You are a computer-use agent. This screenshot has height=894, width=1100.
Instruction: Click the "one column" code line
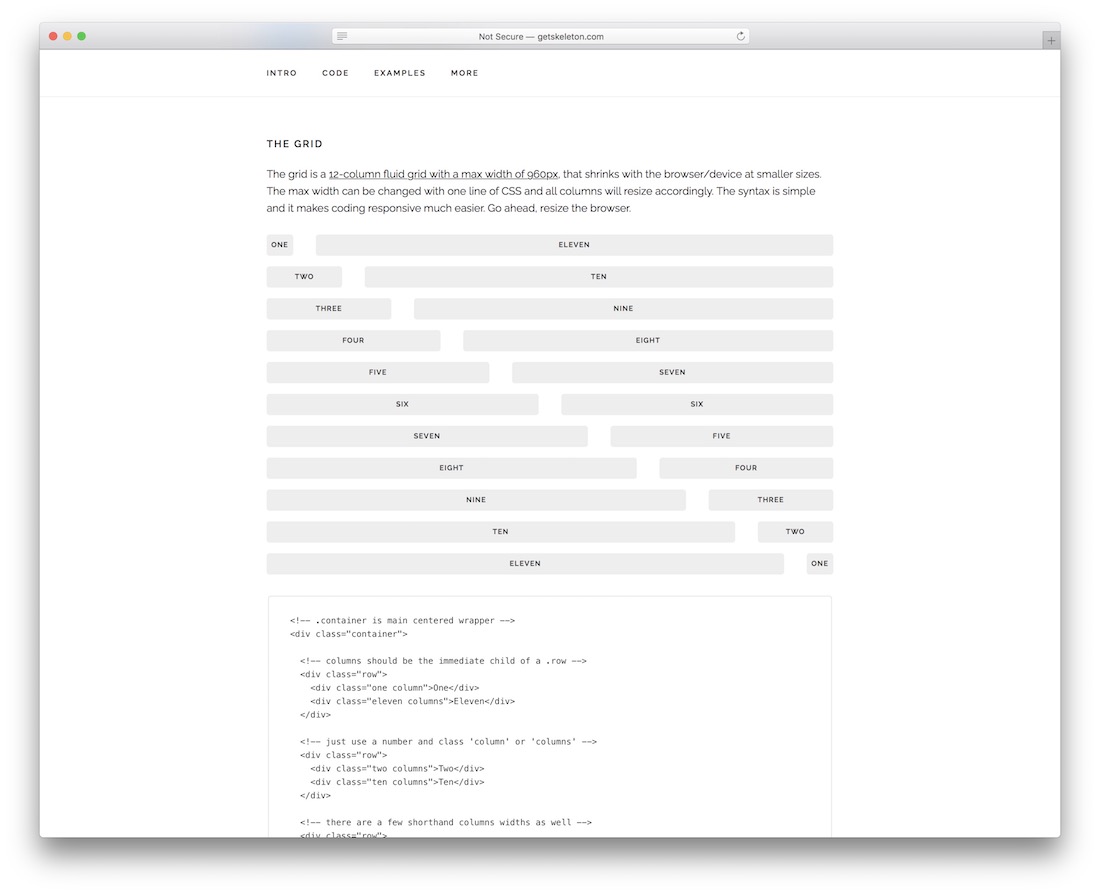(x=394, y=688)
